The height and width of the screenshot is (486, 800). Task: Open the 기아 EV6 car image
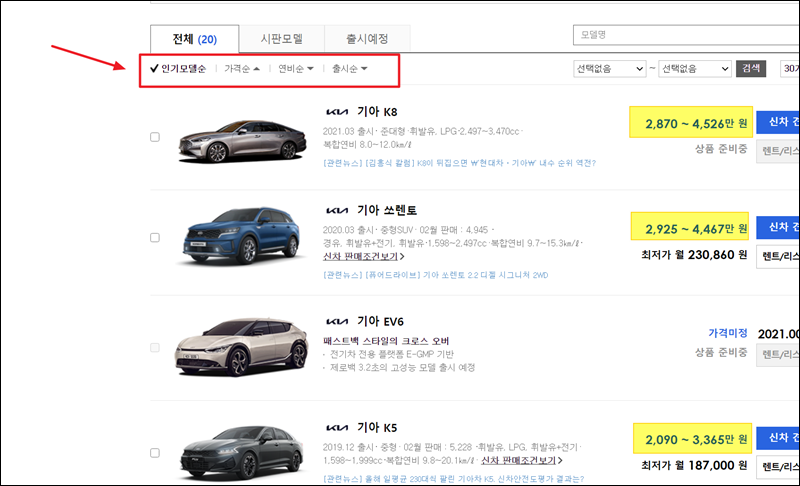click(x=242, y=347)
